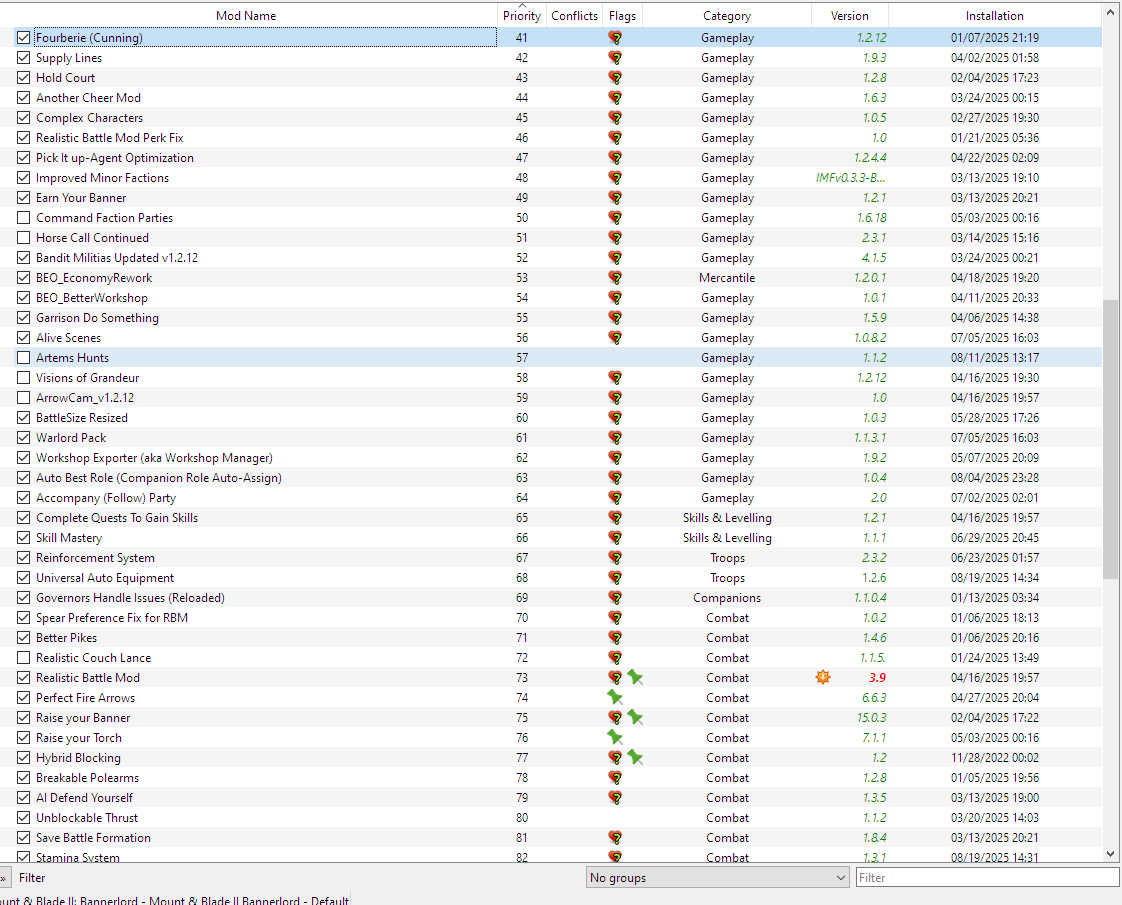The height and width of the screenshot is (905, 1122).
Task: Click the green pin flag for Raise your Banner
Action: coord(635,718)
